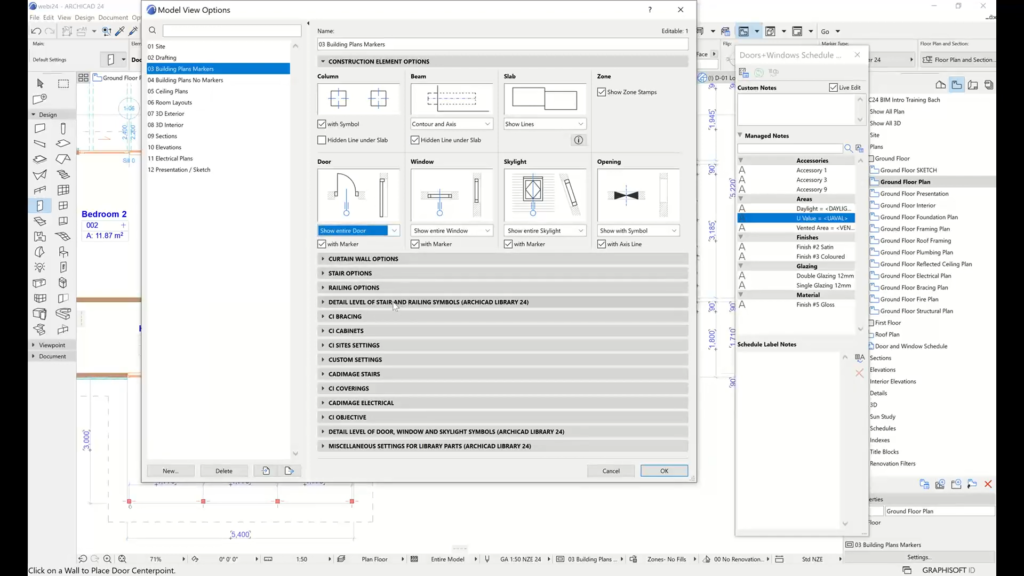Toggle the Live Edit checkbox
Image resolution: width=1024 pixels, height=576 pixels.
pos(833,88)
